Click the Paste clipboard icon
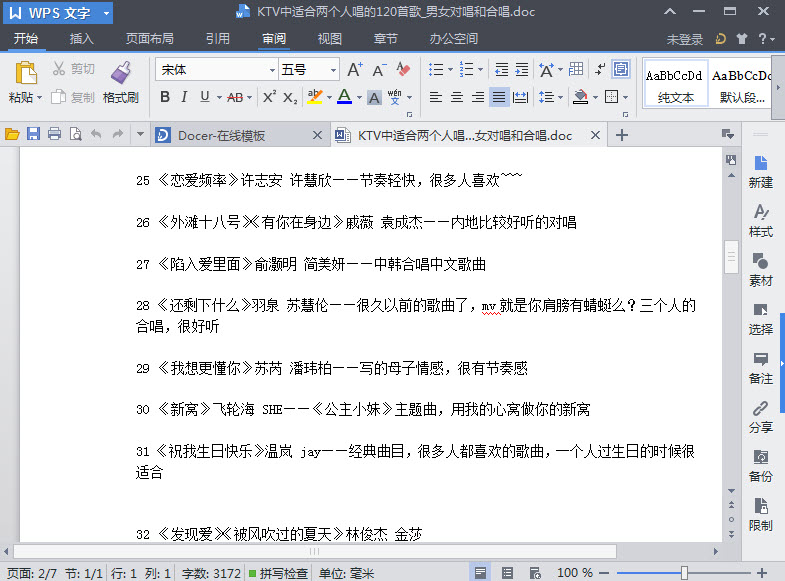The width and height of the screenshot is (785, 581). point(26,73)
